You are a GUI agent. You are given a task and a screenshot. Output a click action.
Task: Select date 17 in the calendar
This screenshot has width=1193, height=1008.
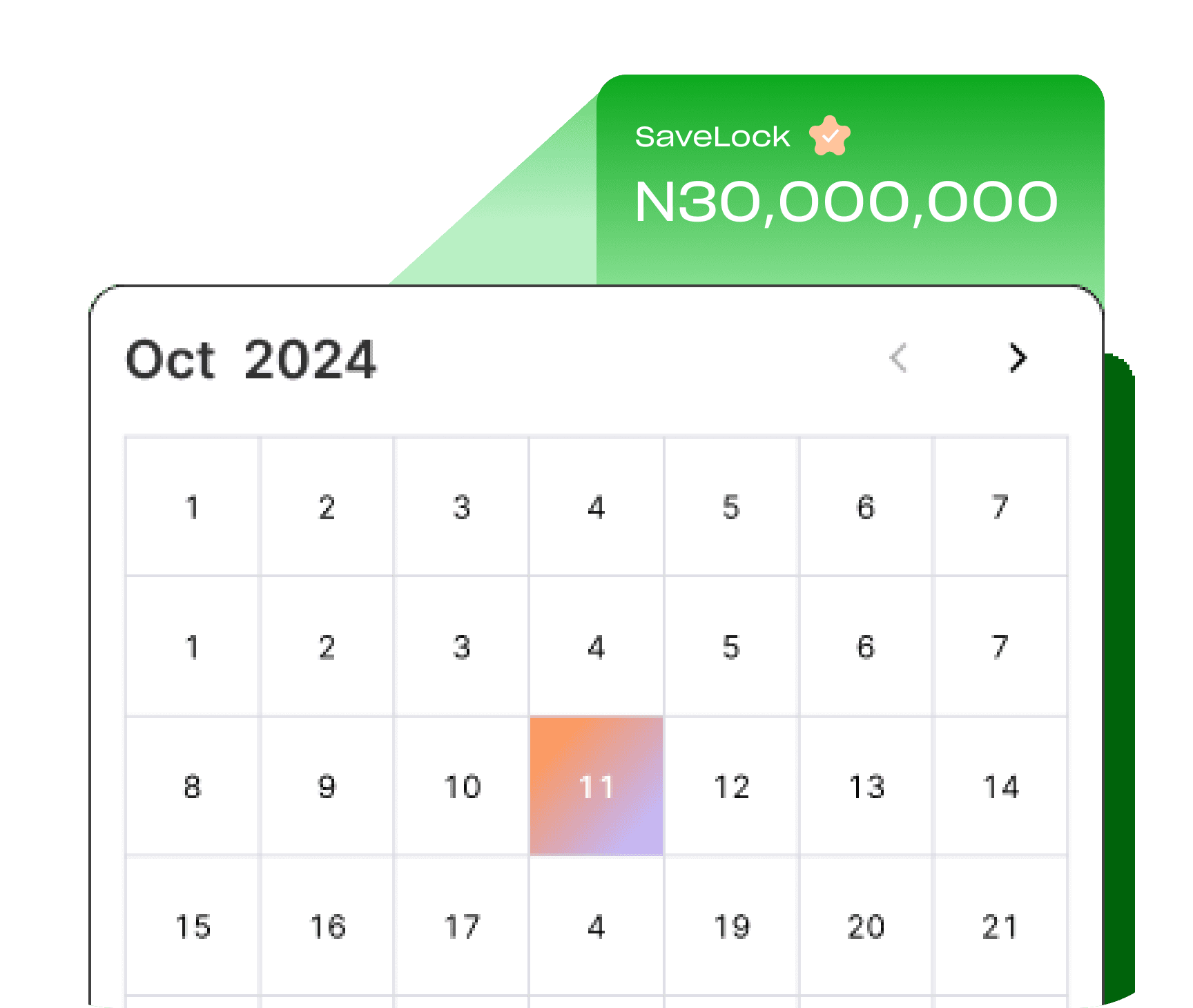(462, 927)
